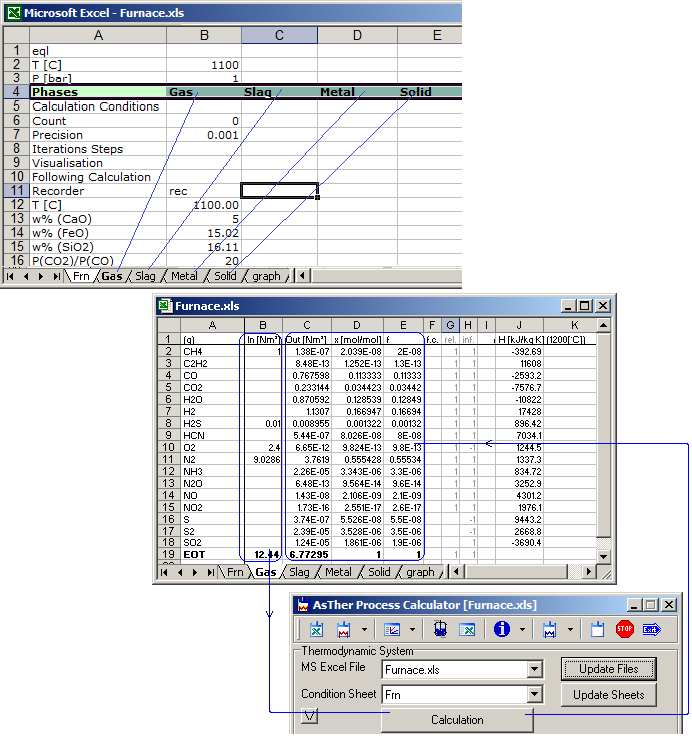Toggle the small expand arrow left of Calculation
Viewport: 692px width, 739px height.
click(x=310, y=715)
